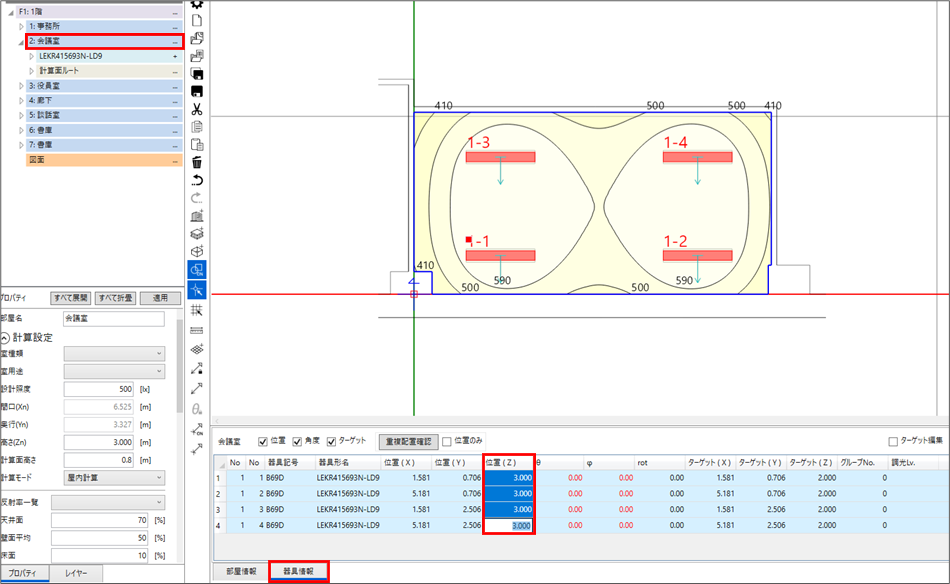The width and height of the screenshot is (950, 584).
Task: Switch to the 器具情報 tab
Action: tap(299, 571)
